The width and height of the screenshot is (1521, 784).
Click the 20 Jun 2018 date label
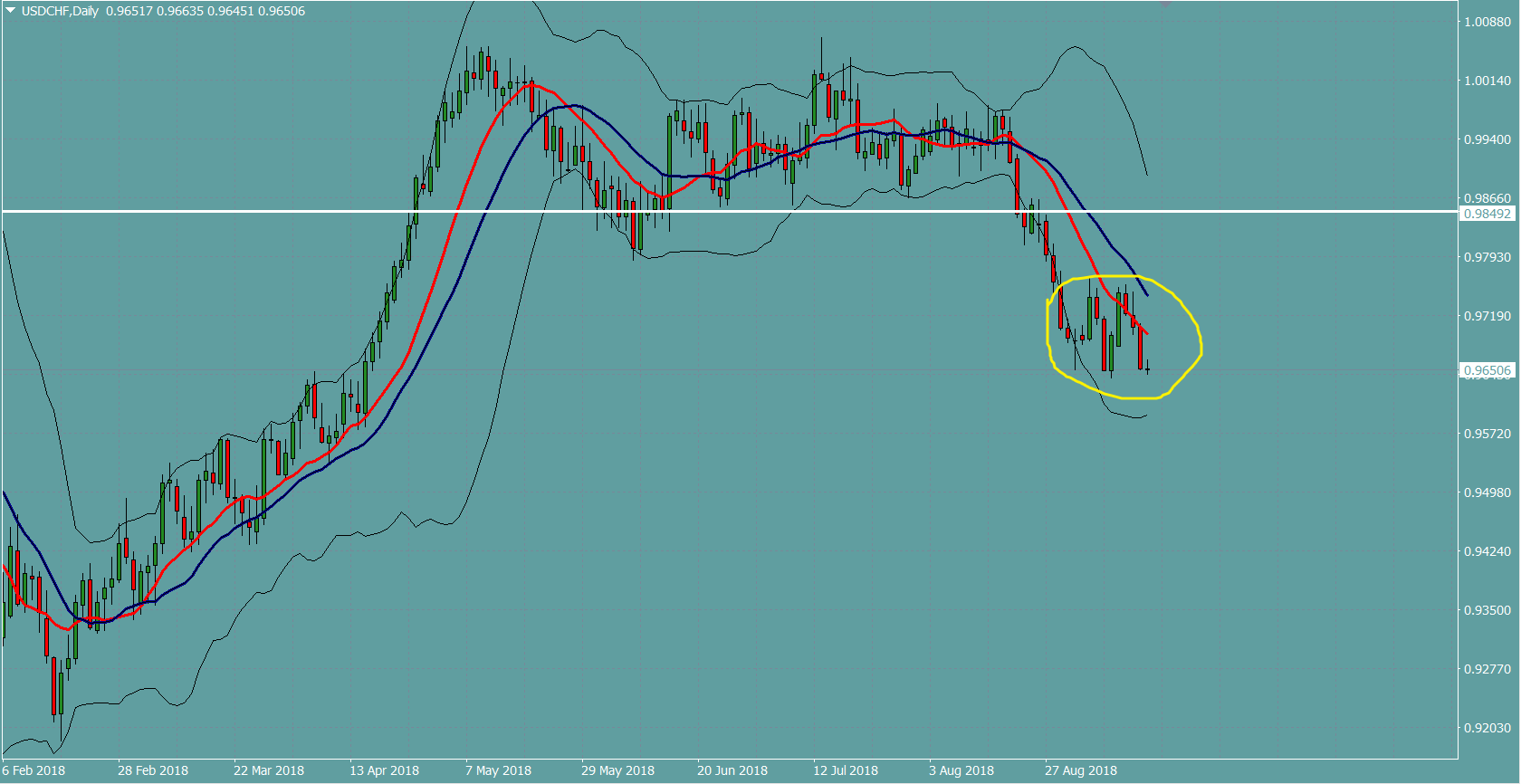click(x=732, y=770)
